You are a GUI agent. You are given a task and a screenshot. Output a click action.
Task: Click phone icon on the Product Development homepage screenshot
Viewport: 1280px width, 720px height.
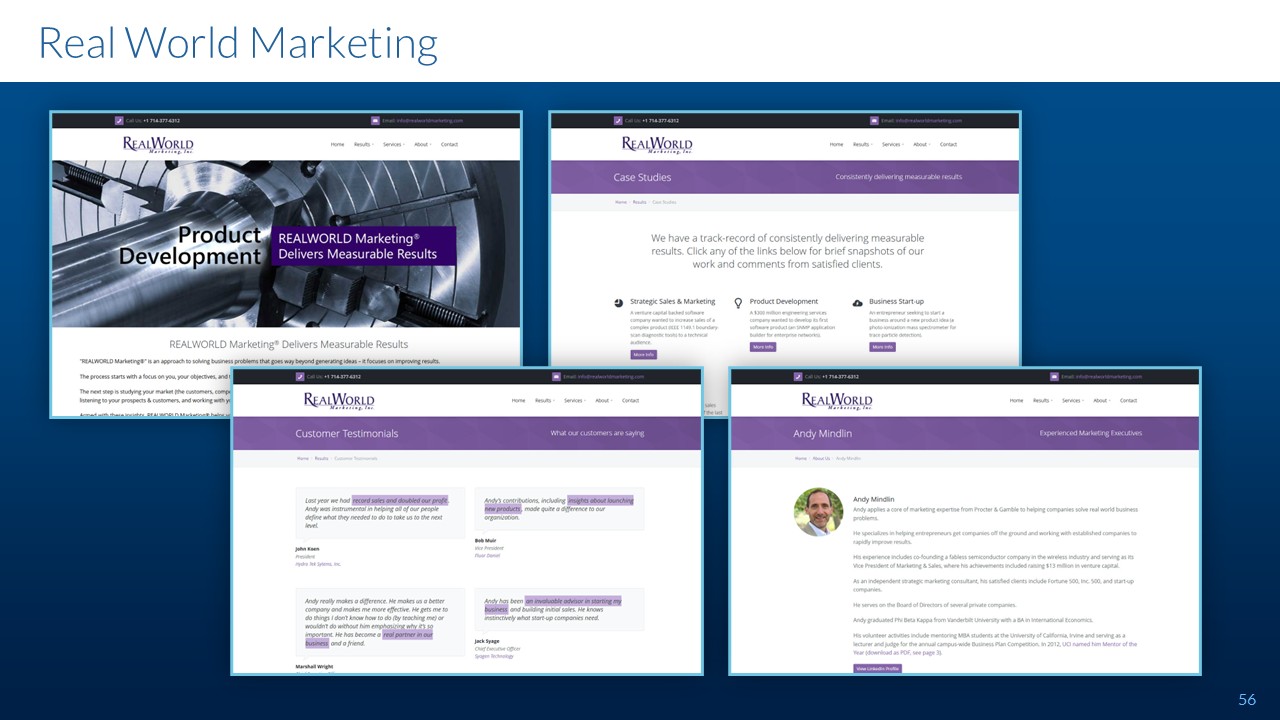(x=119, y=121)
